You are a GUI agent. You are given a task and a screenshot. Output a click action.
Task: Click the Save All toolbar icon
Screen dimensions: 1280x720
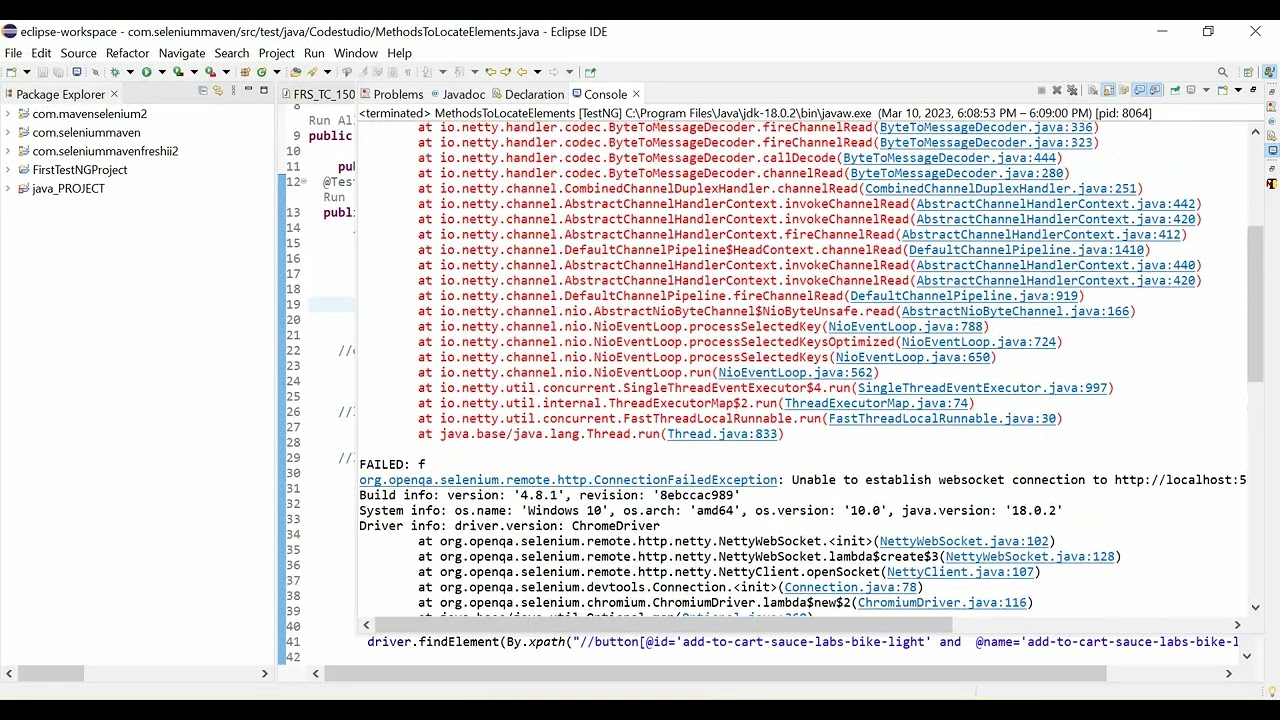point(58,72)
